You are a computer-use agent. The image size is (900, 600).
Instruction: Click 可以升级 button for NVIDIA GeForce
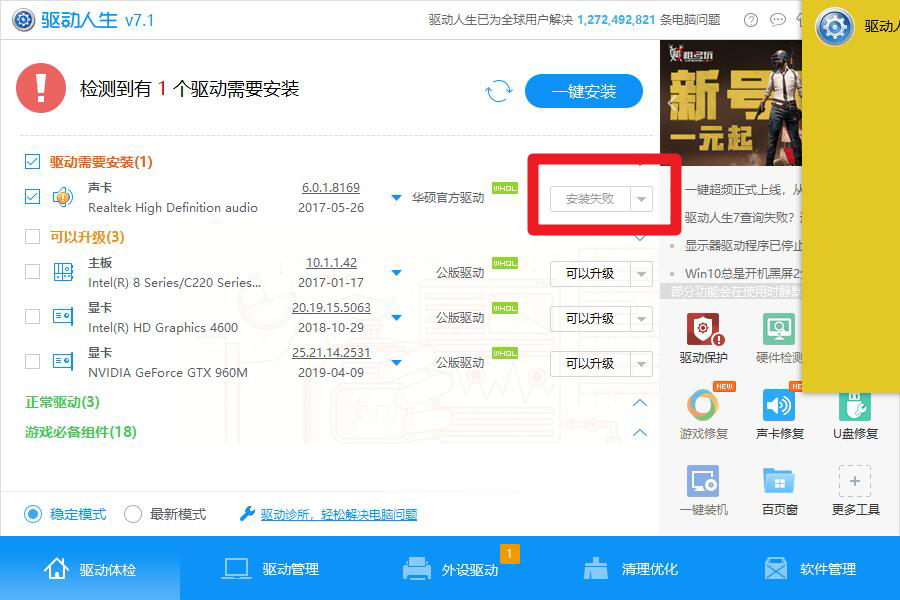pos(590,364)
